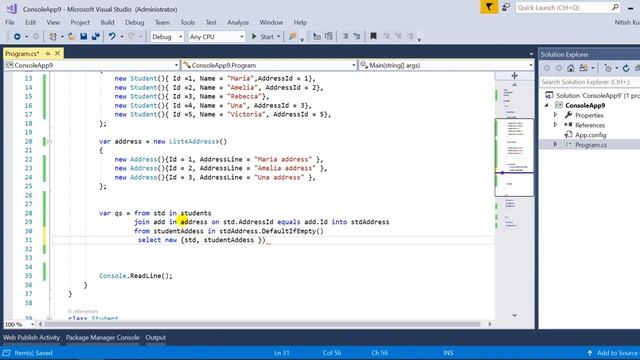Open the Analyze menu
640x360 pixels.
[238, 22]
